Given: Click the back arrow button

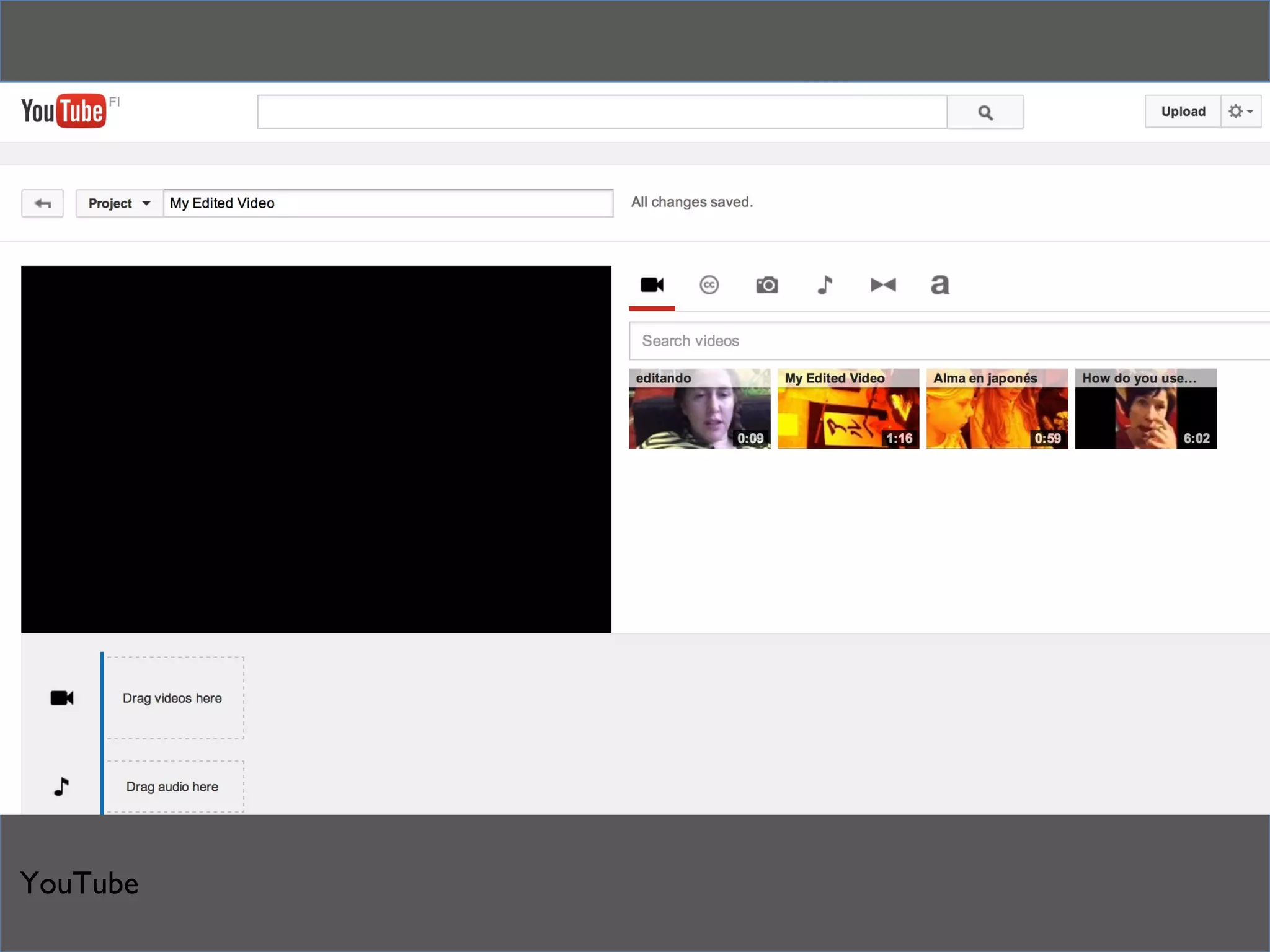Looking at the screenshot, I should (x=42, y=203).
